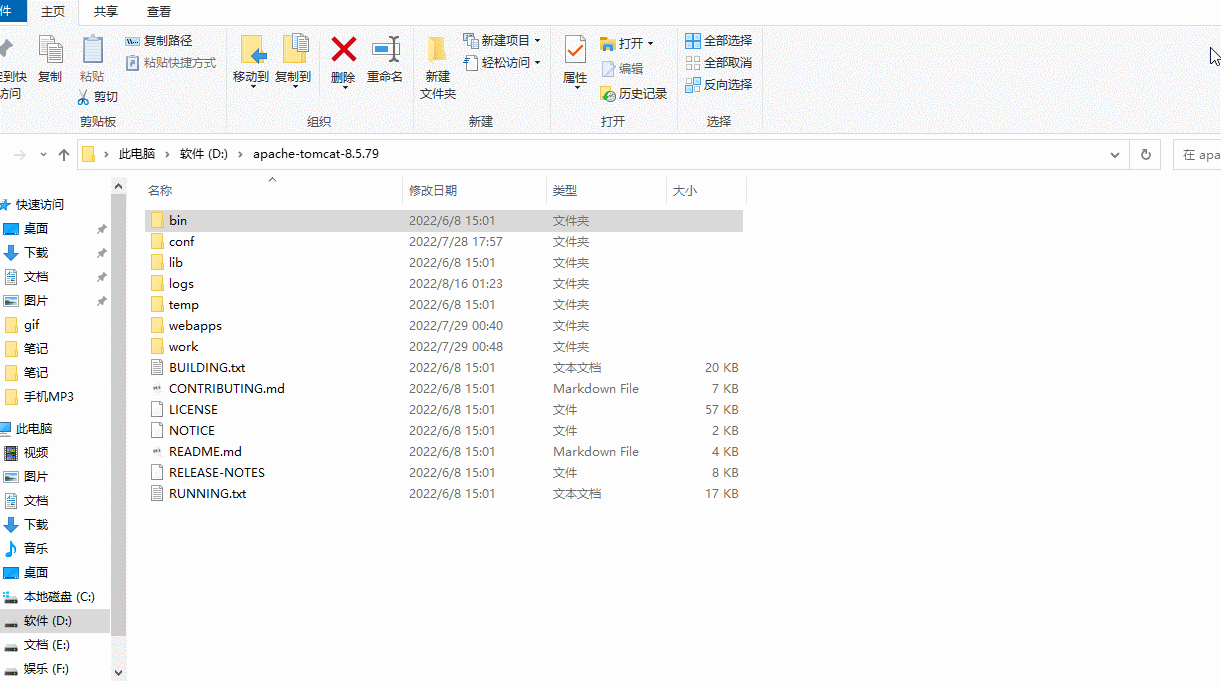Open the gif folder in sidebar
The height and width of the screenshot is (687, 1221).
coord(32,324)
